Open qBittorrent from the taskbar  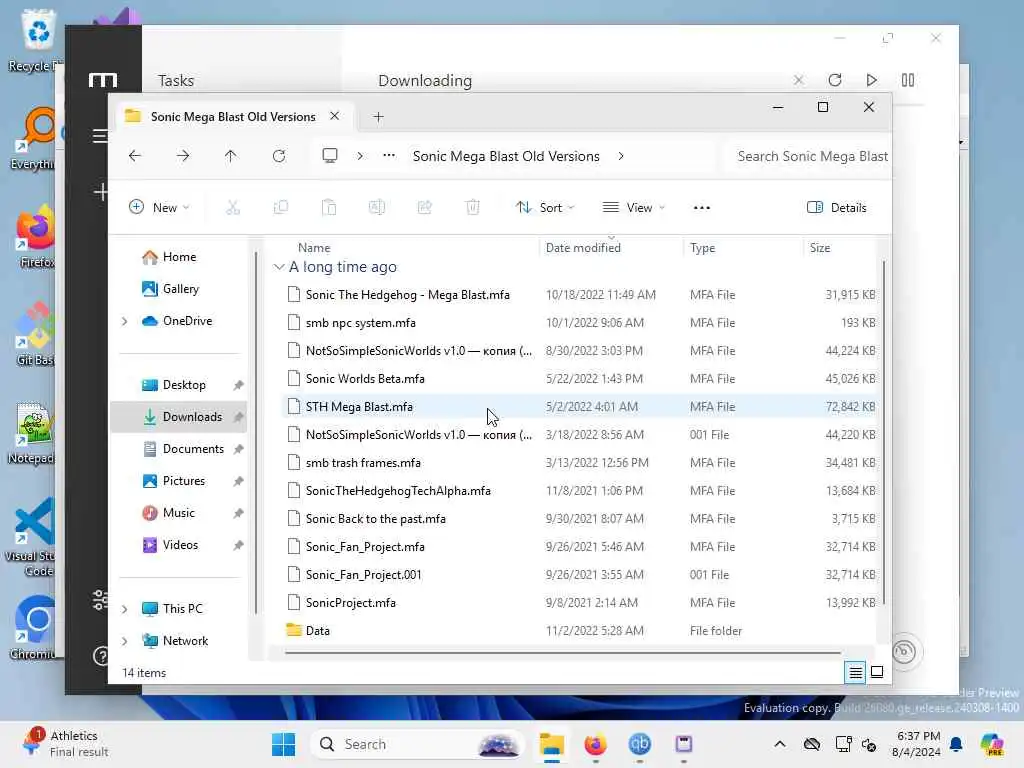pyautogui.click(x=639, y=744)
